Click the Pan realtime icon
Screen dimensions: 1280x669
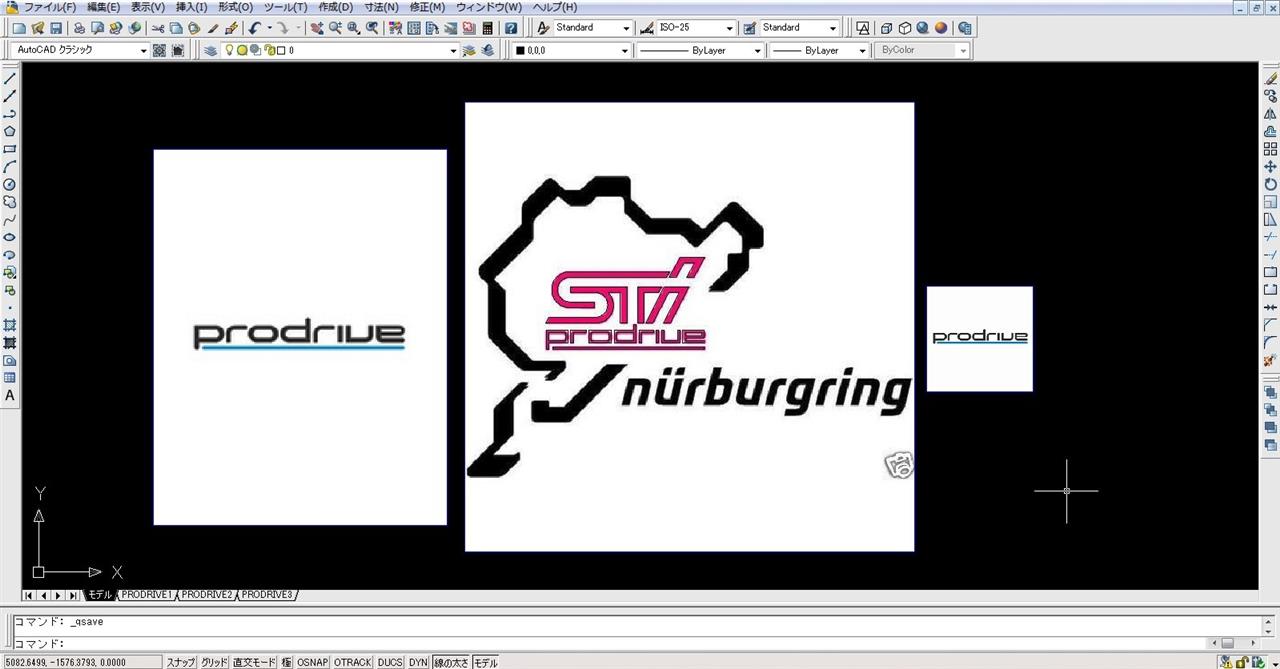click(317, 28)
